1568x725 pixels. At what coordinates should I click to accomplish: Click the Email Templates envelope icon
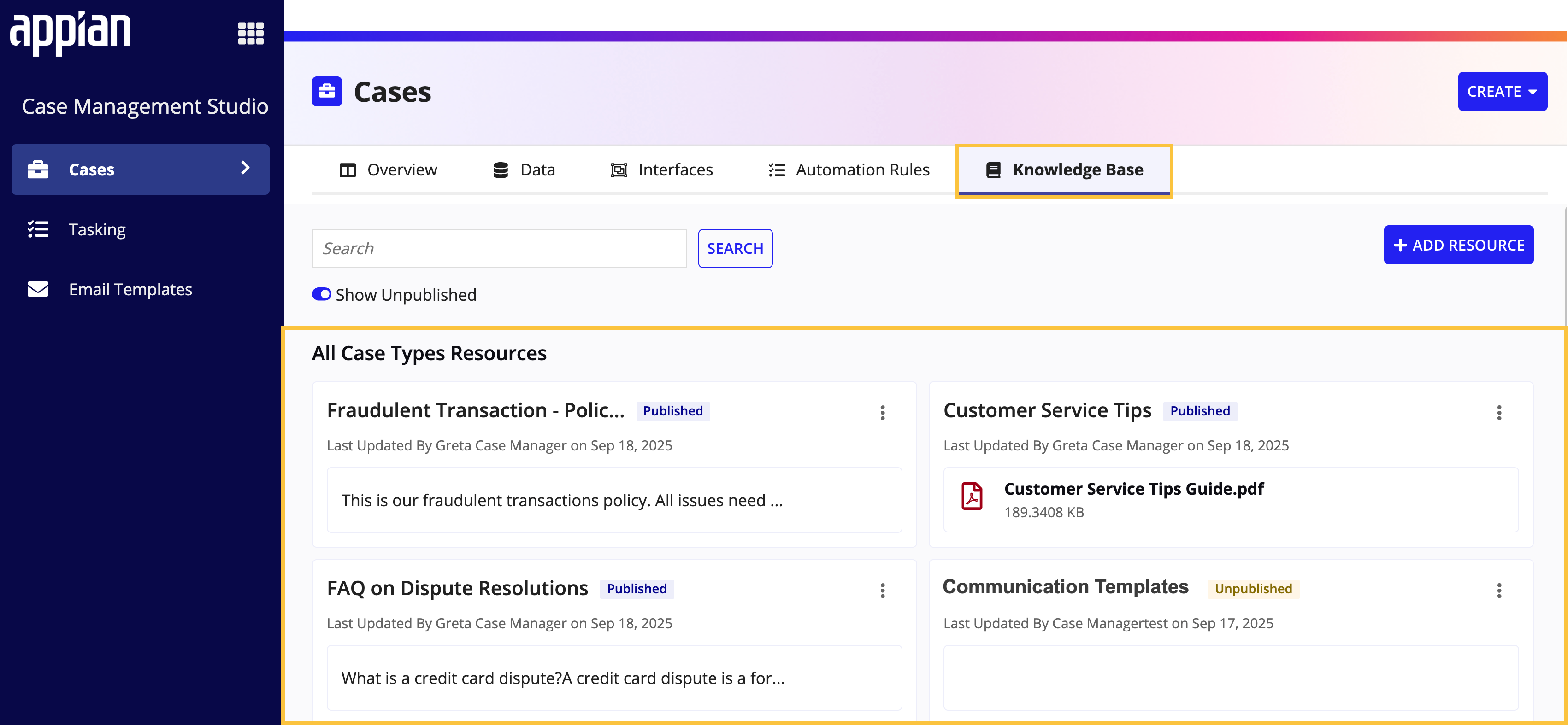(38, 289)
